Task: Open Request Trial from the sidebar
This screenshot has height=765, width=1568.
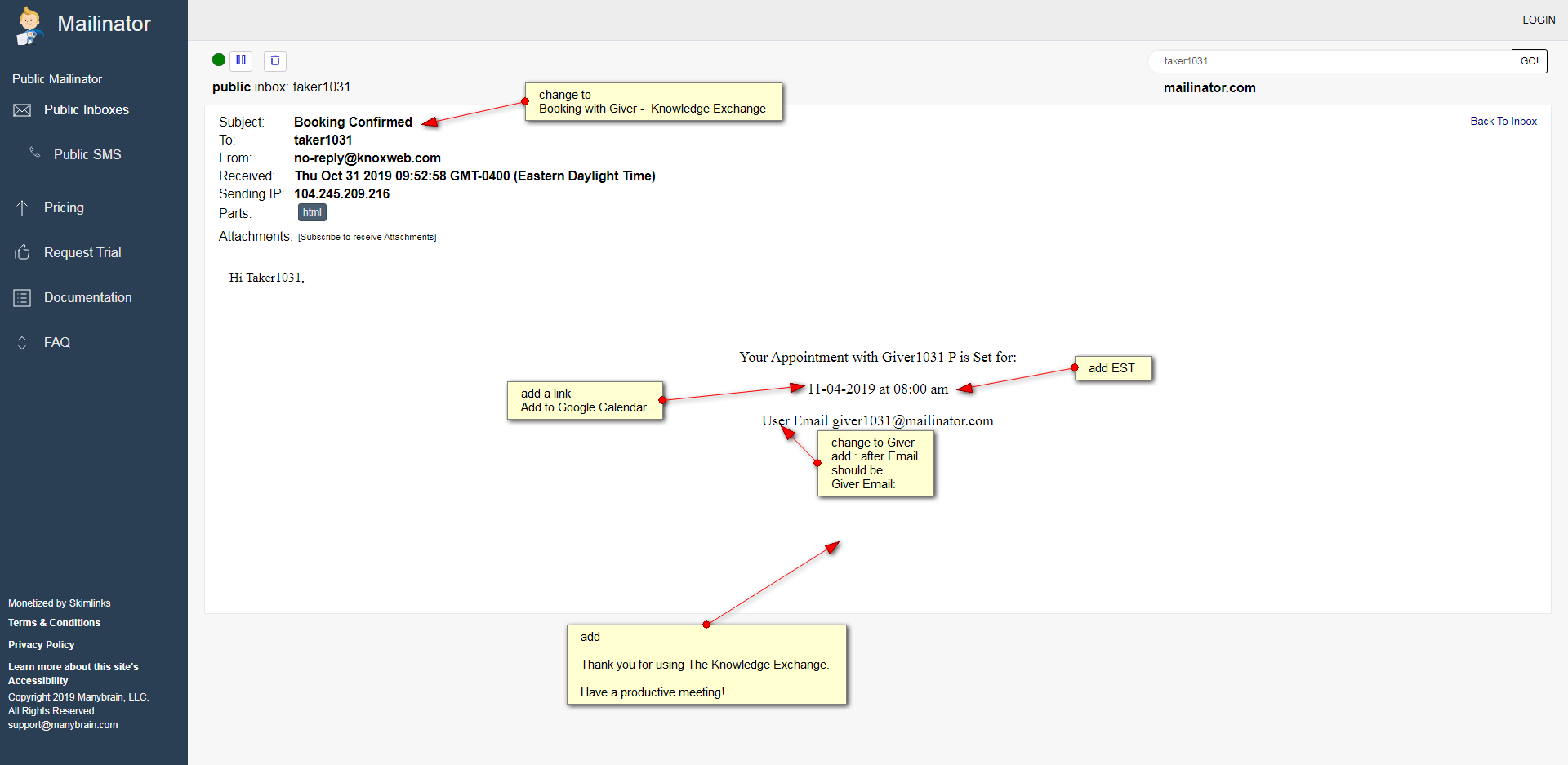Action: tap(82, 253)
